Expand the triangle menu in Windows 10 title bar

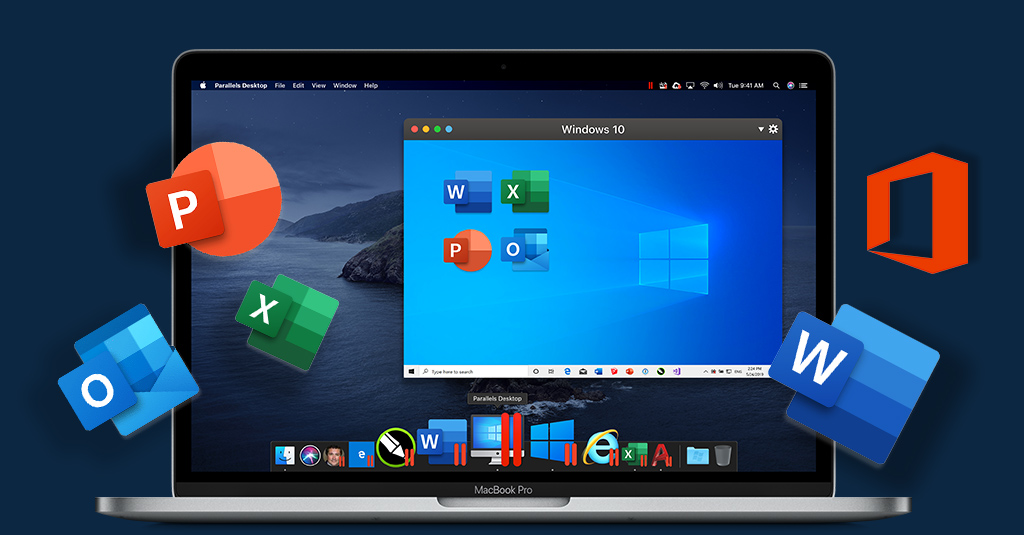click(761, 129)
